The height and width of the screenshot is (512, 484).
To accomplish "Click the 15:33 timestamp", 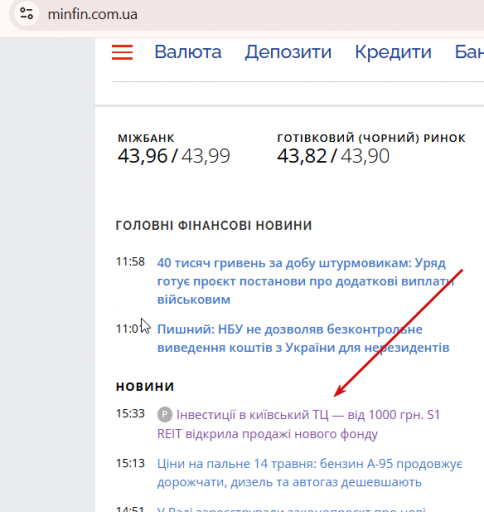I will (130, 413).
